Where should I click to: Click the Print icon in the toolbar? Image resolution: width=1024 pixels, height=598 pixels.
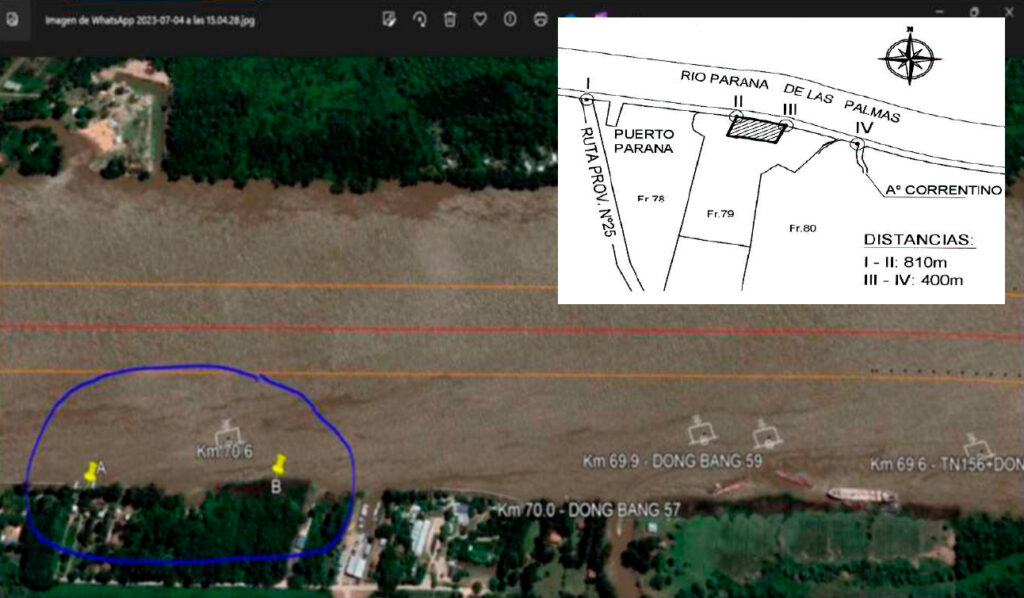tap(540, 19)
